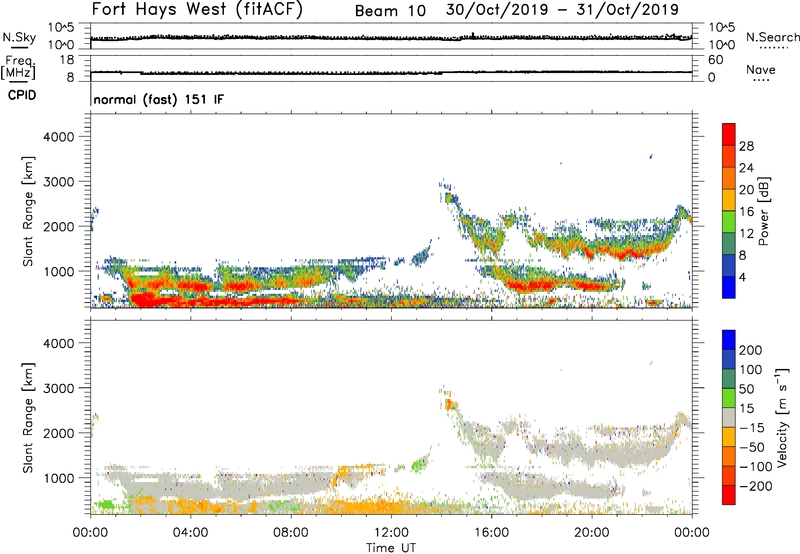Click the 'Time UT' axis title

click(x=391, y=547)
